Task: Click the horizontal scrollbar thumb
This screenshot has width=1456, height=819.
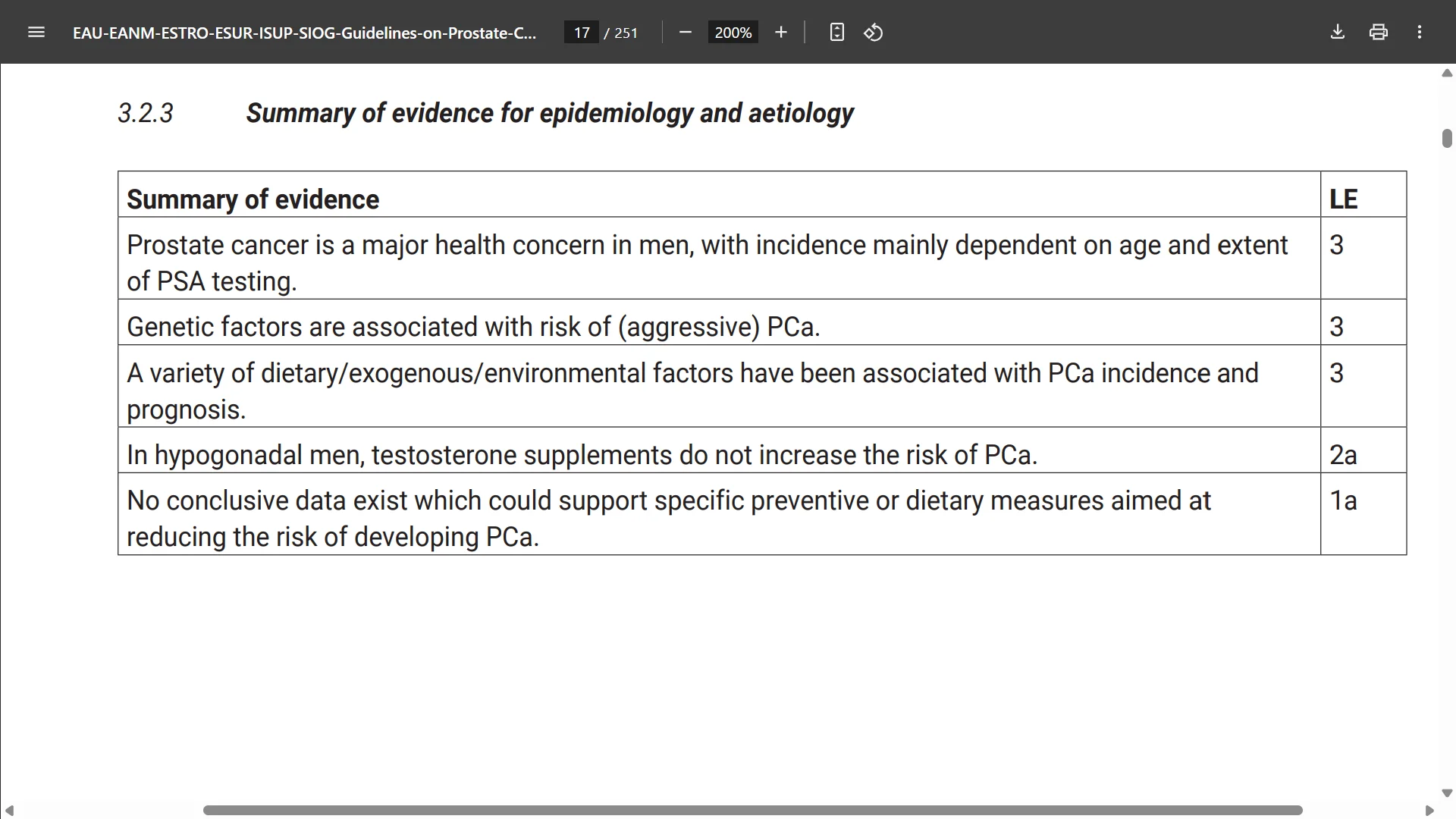Action: 753,811
